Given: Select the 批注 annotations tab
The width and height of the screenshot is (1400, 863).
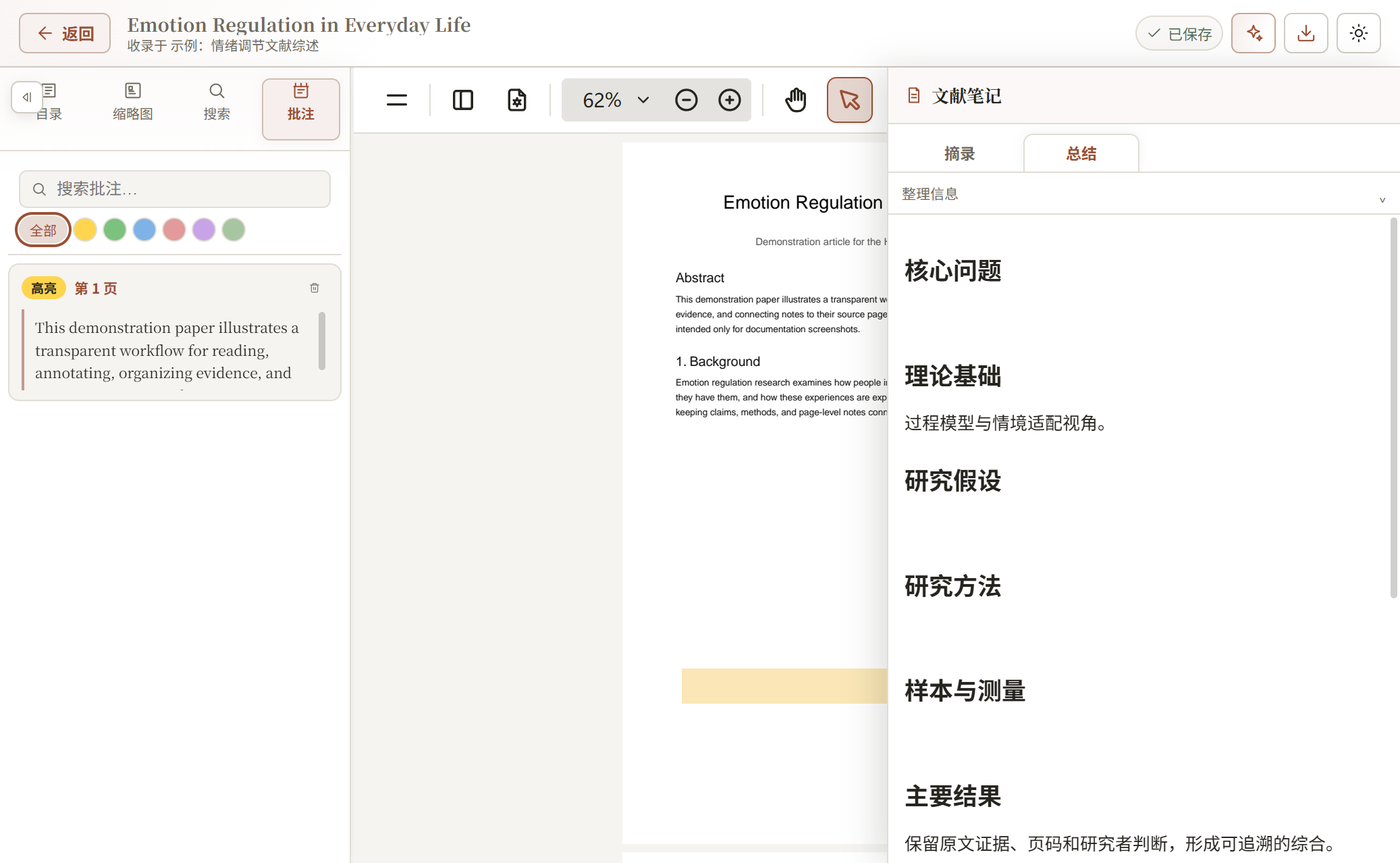Looking at the screenshot, I should pos(301,109).
